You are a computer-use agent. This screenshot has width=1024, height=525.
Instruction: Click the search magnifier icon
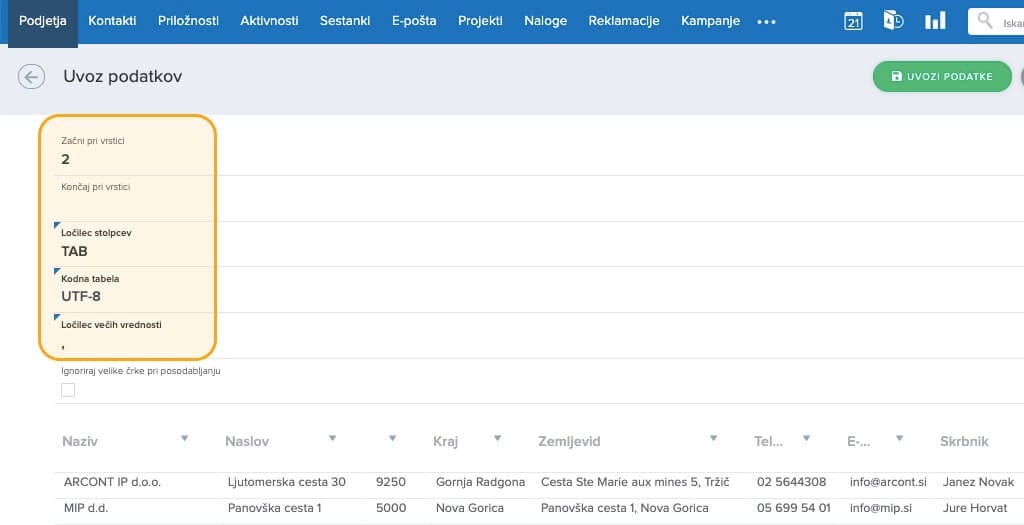(985, 20)
